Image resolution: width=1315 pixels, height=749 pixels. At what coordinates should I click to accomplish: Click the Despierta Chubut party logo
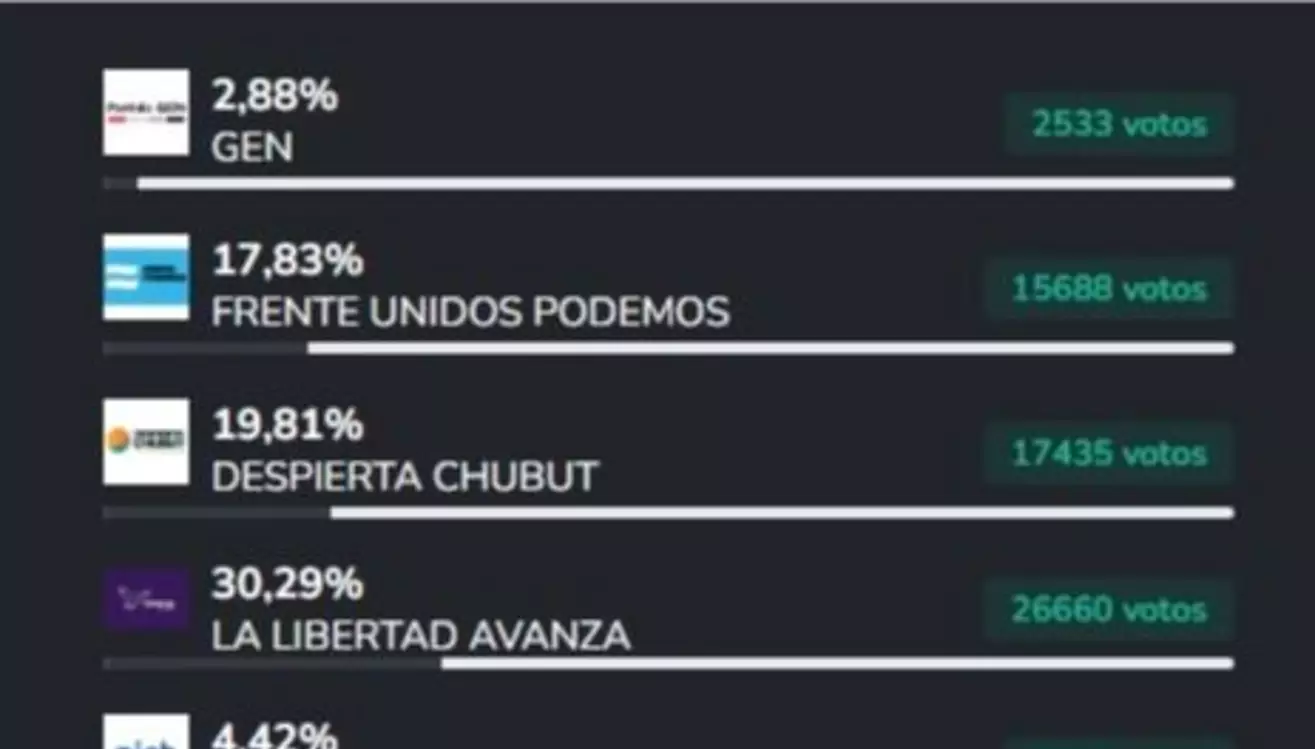[146, 441]
